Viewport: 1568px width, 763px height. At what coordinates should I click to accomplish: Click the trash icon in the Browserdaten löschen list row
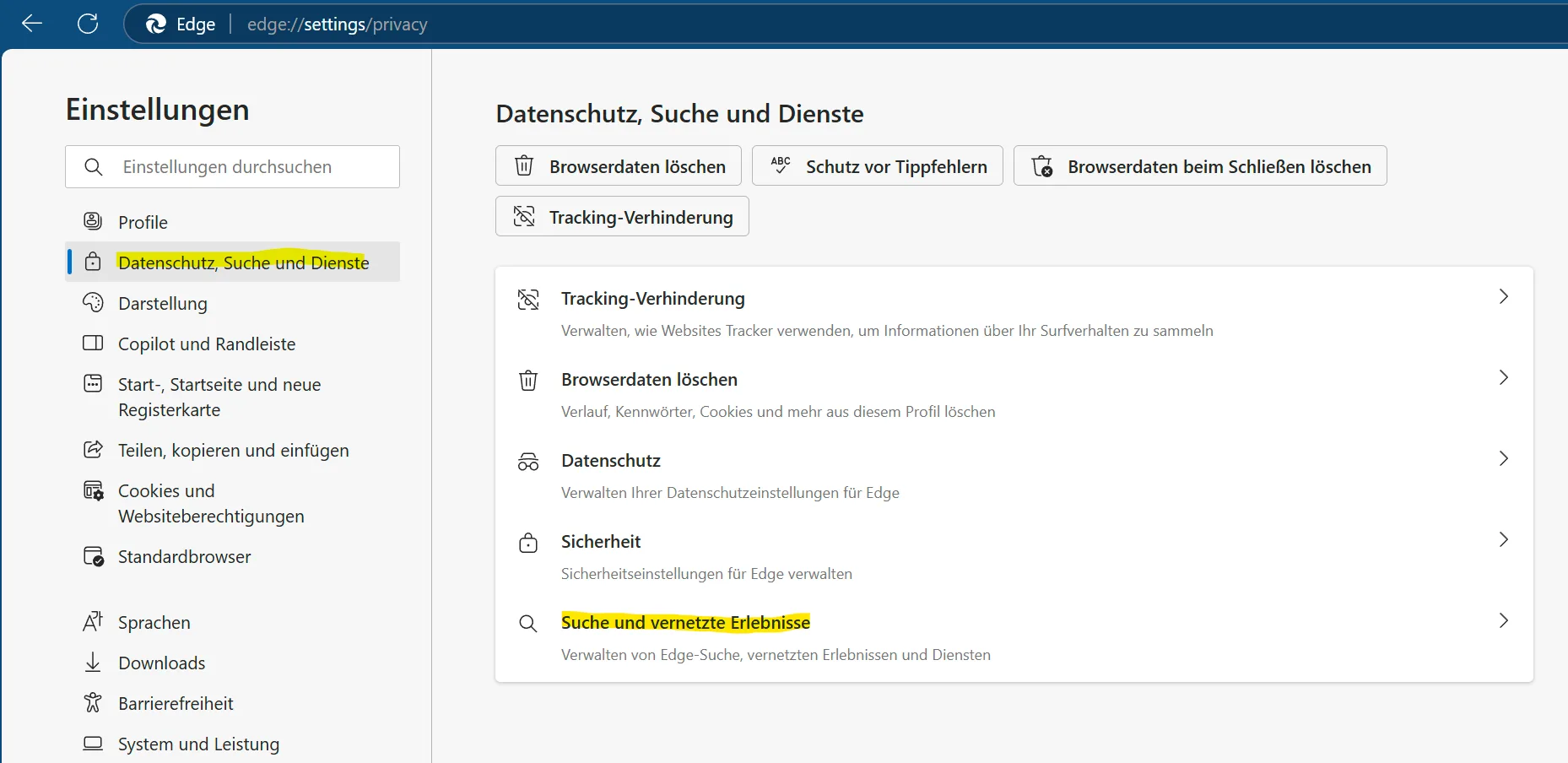(528, 380)
